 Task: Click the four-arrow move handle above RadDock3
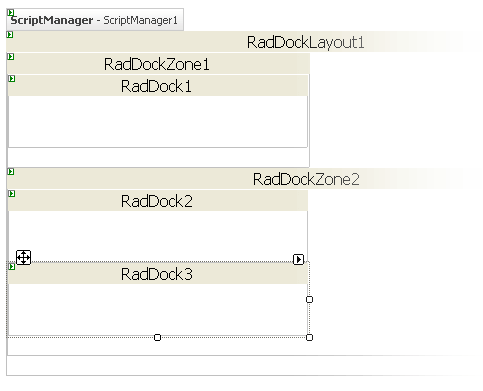pos(23,257)
